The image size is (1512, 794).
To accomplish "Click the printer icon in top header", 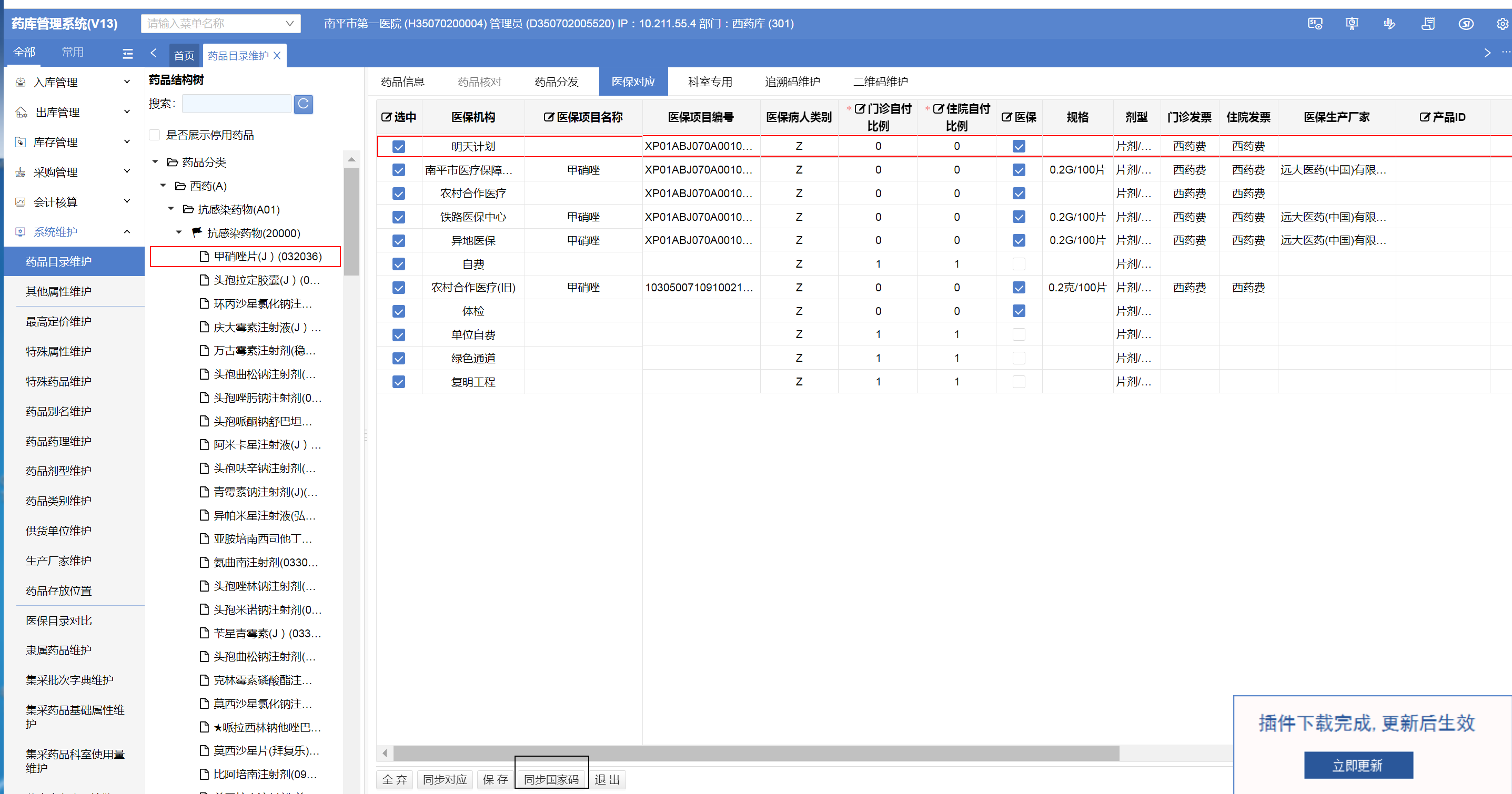I will 1428,24.
